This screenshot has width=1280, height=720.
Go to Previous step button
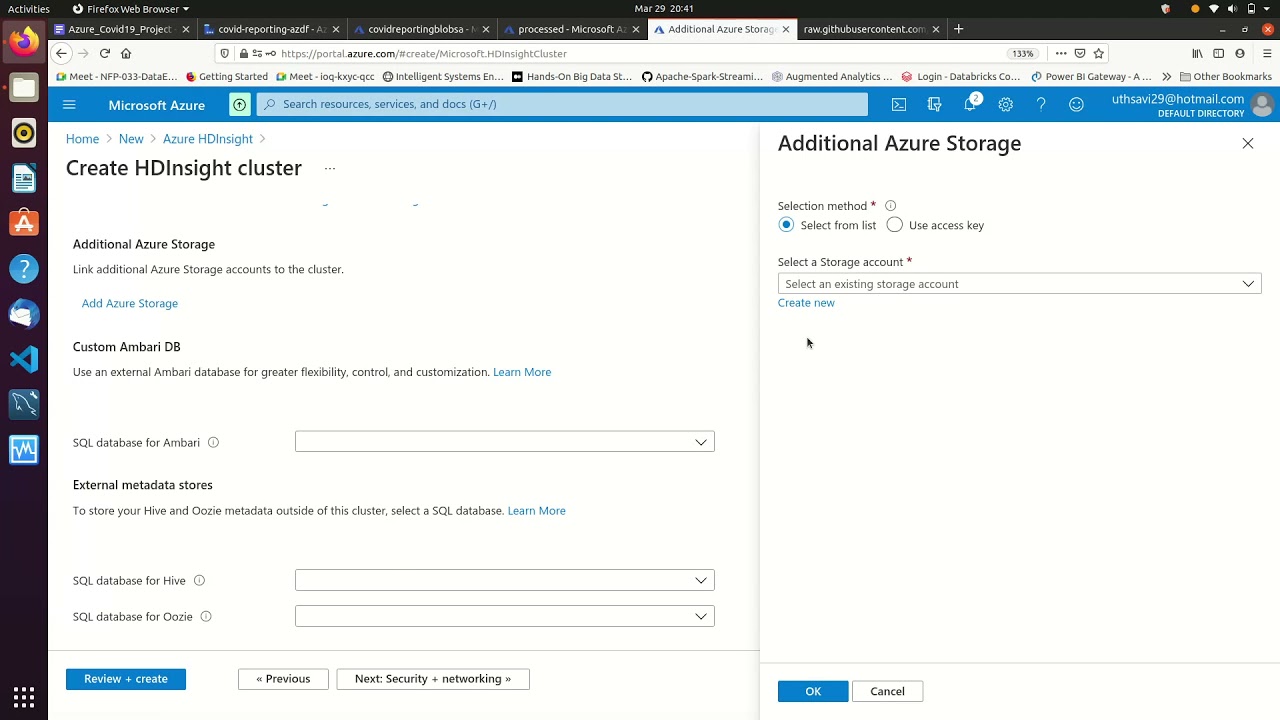coord(282,679)
